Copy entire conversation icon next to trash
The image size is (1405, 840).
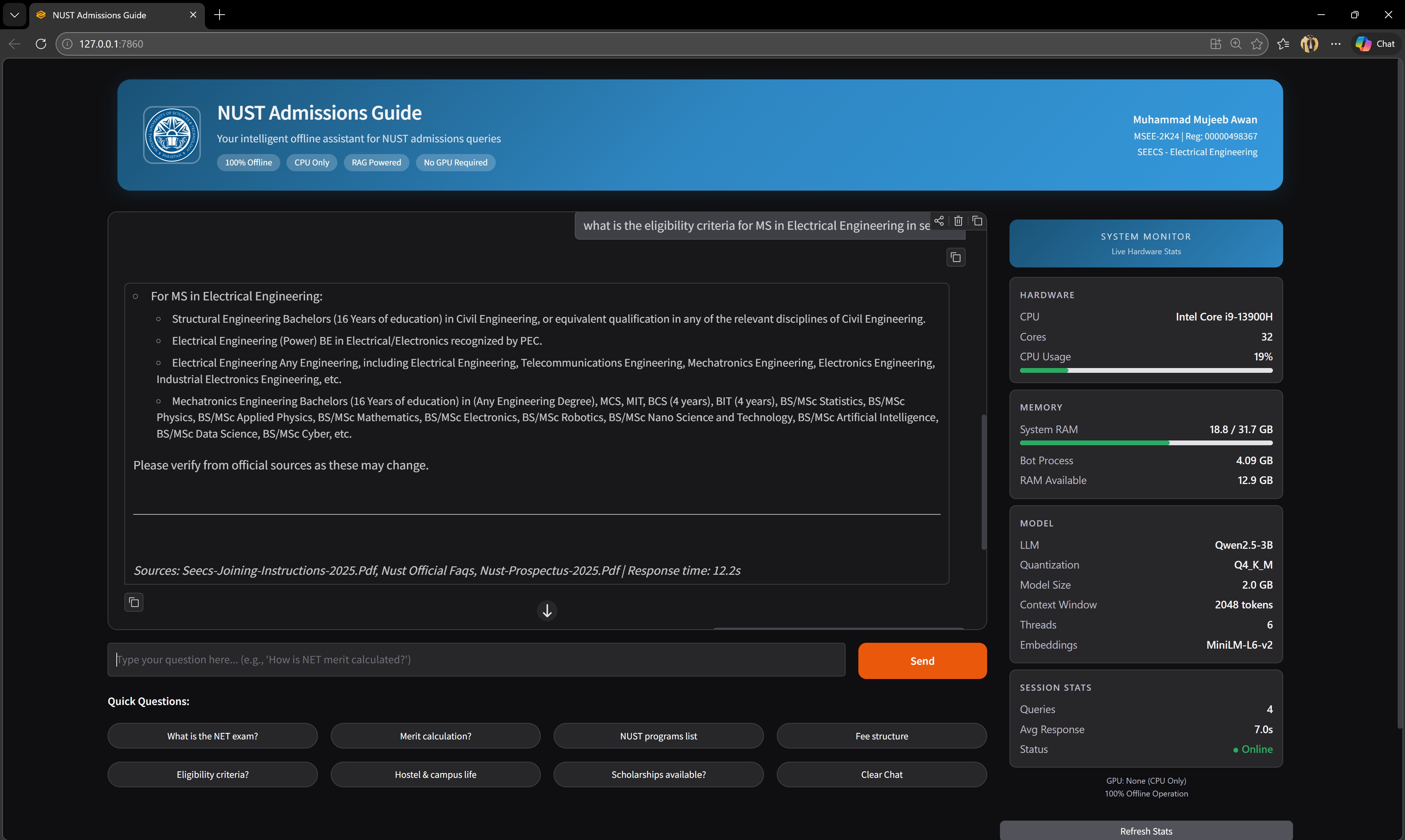[x=978, y=221]
